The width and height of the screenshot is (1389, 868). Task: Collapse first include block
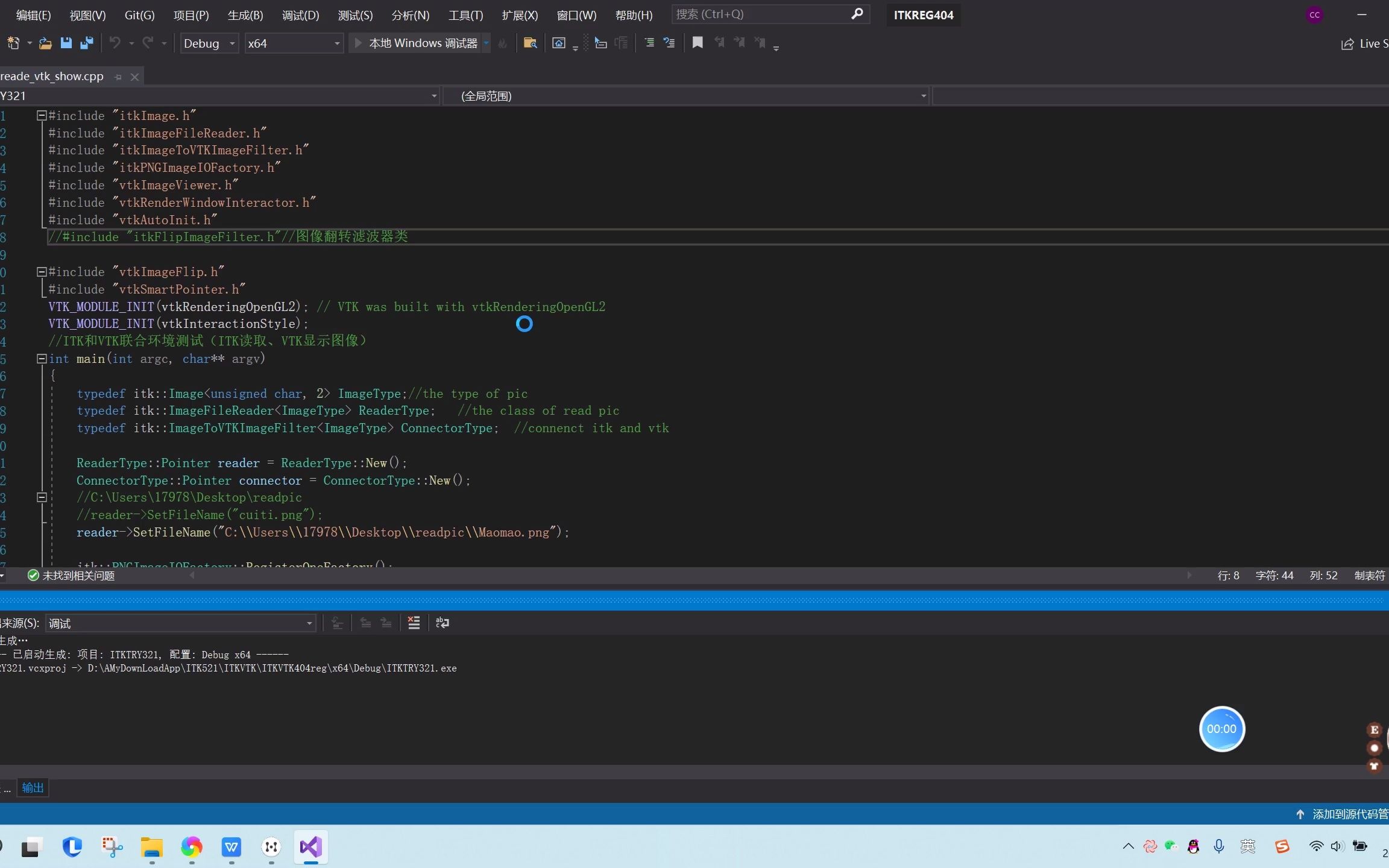pyautogui.click(x=42, y=115)
